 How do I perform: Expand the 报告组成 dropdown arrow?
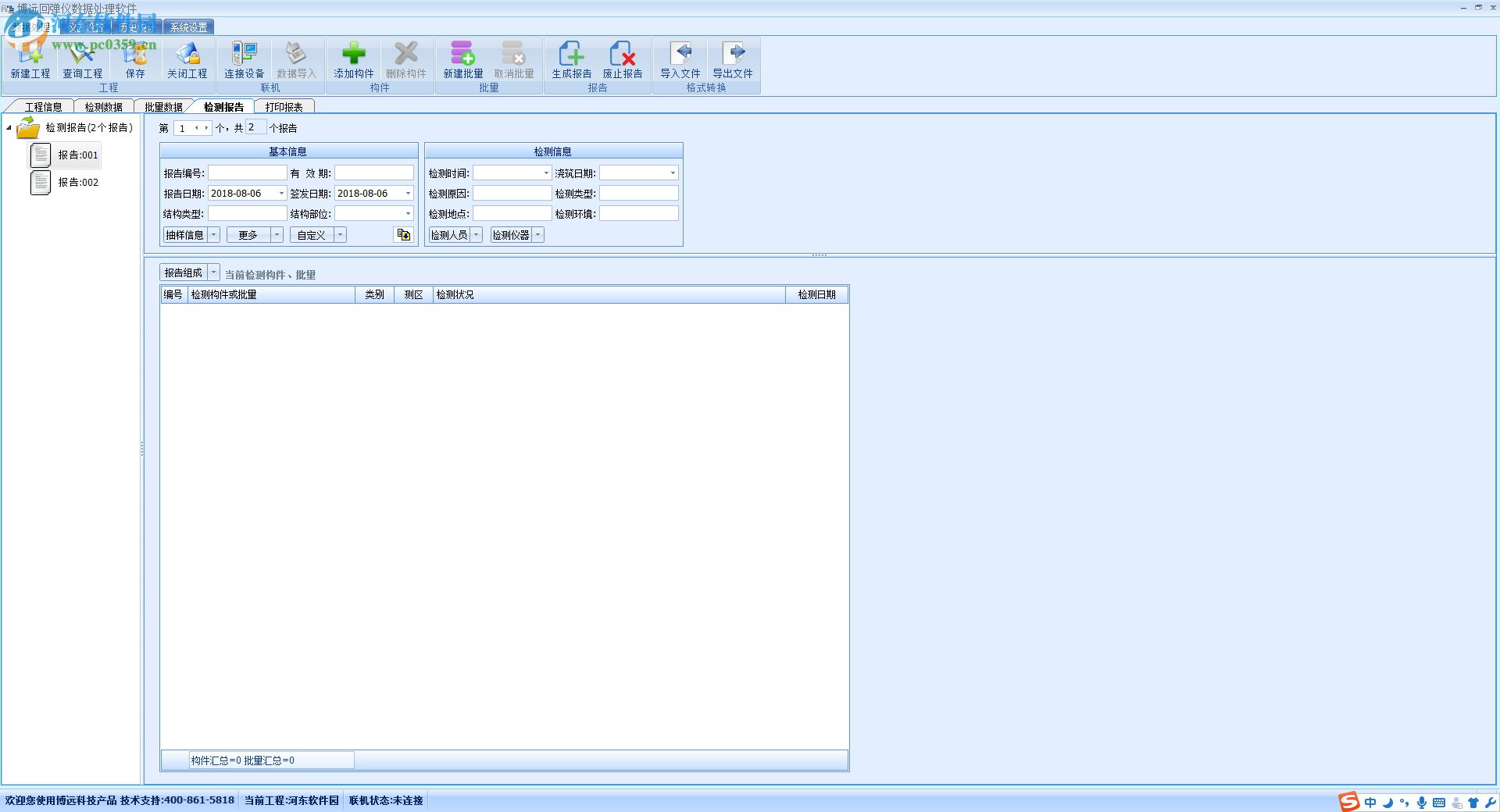(213, 272)
